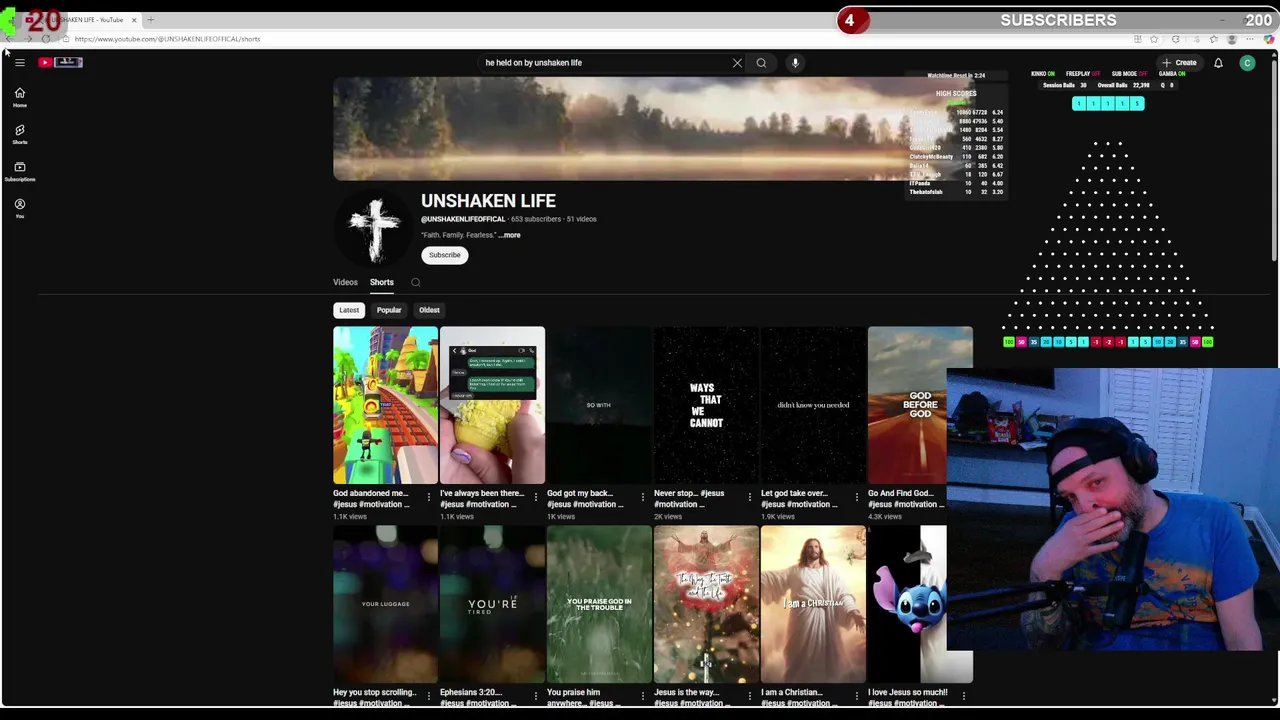Reload the page in the browser

46,39
